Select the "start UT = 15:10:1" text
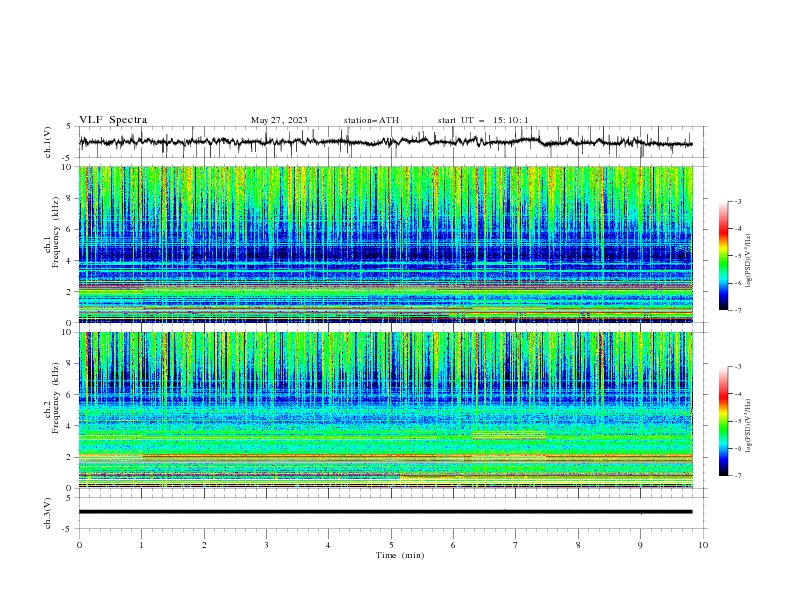Image resolution: width=792 pixels, height=612 pixels. [x=483, y=120]
